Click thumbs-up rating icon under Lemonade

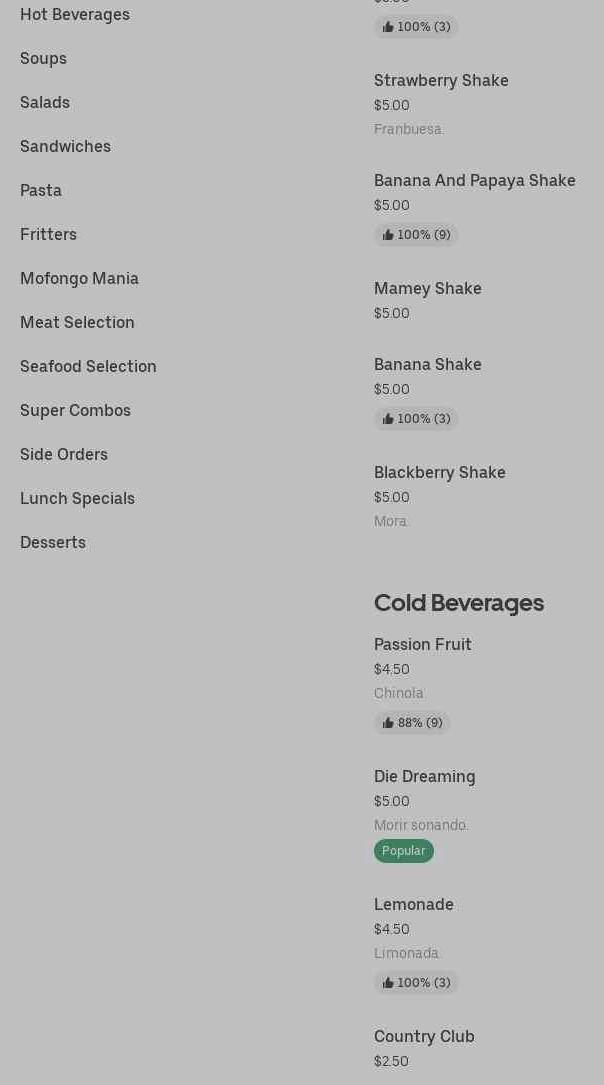(x=388, y=983)
